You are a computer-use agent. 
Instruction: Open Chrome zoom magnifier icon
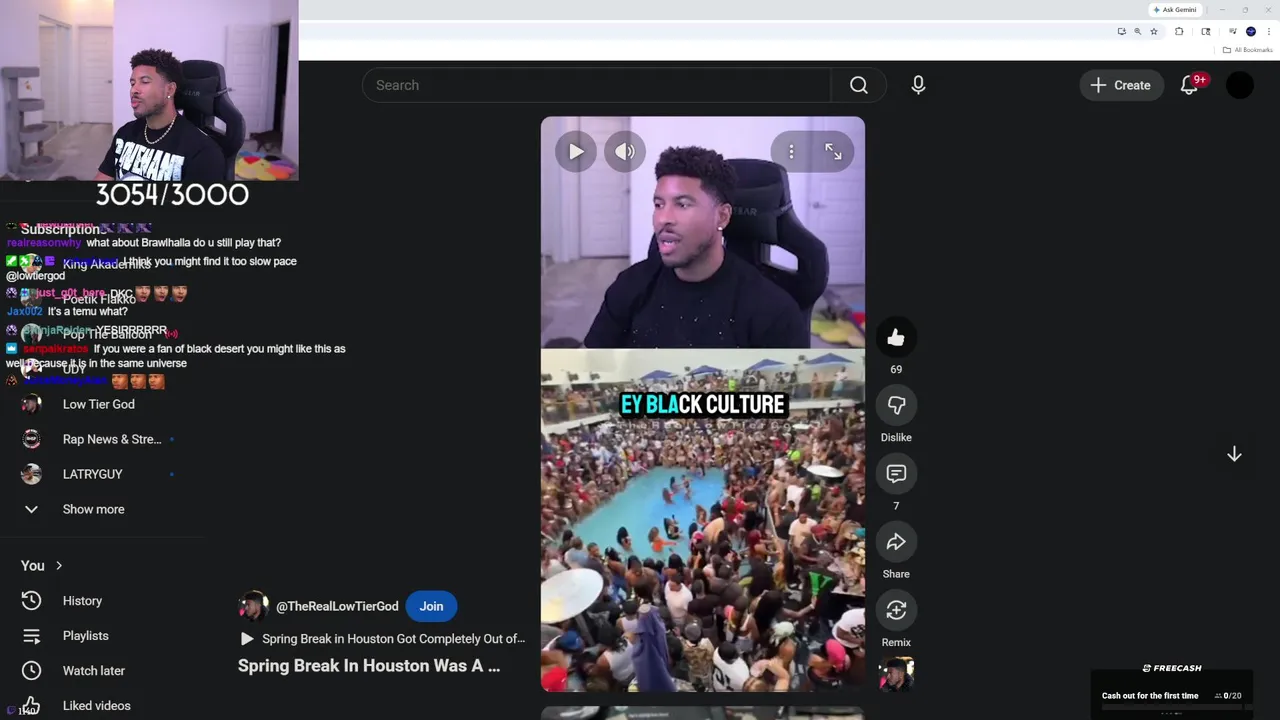coord(1137,32)
